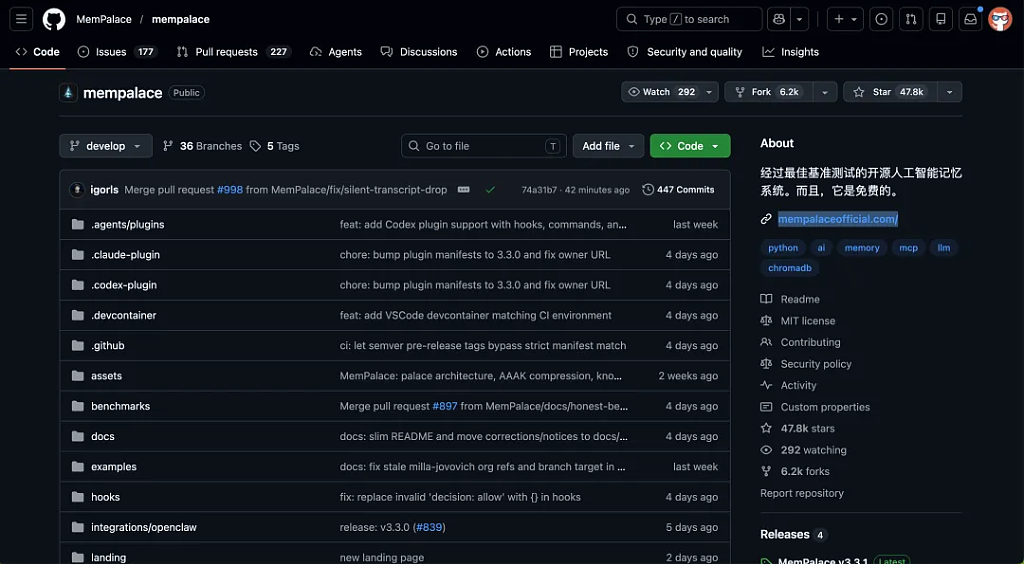
Task: Open the green Code dropdown button
Action: pyautogui.click(x=690, y=146)
